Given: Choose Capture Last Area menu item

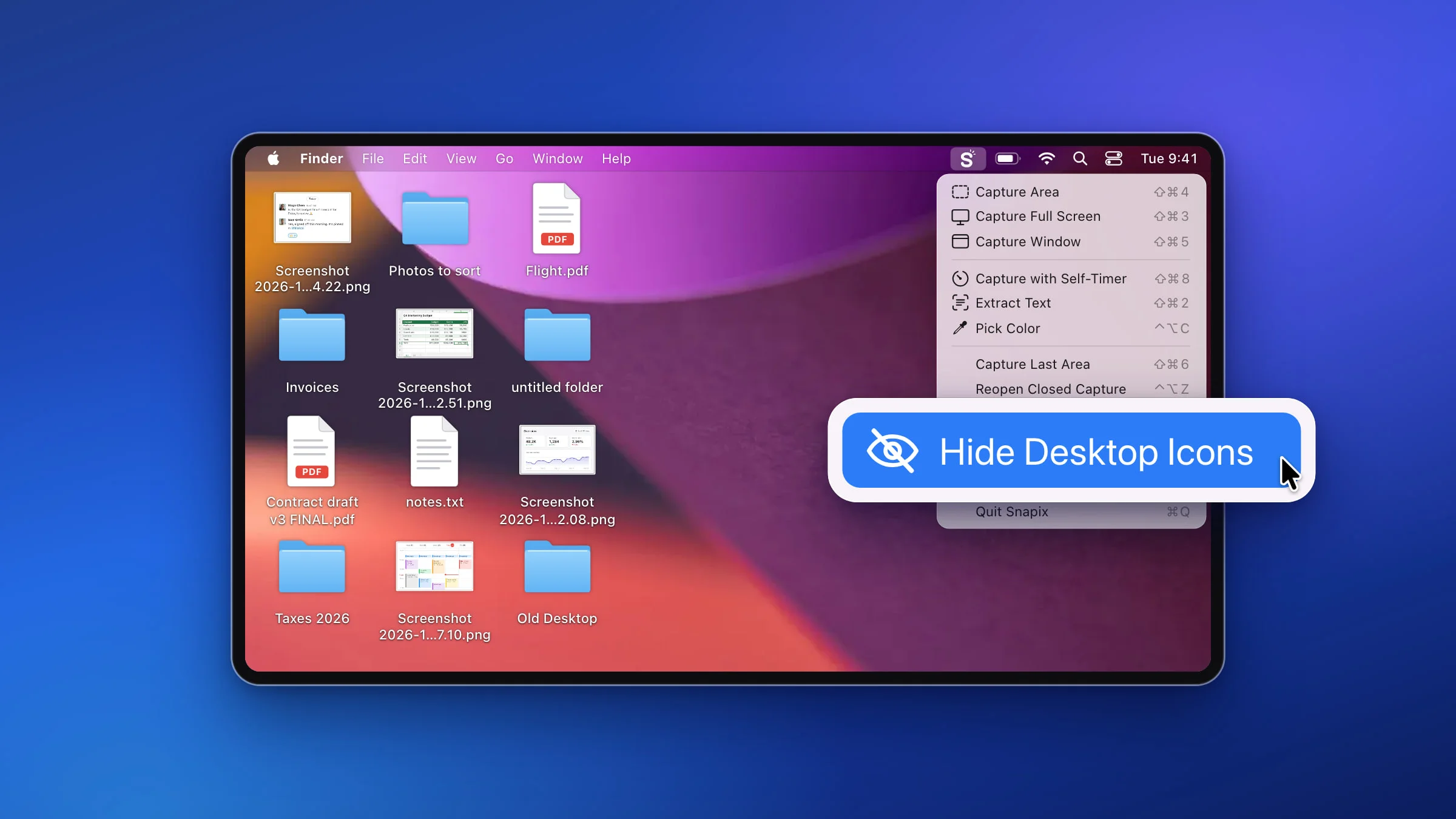Looking at the screenshot, I should pos(1071,364).
